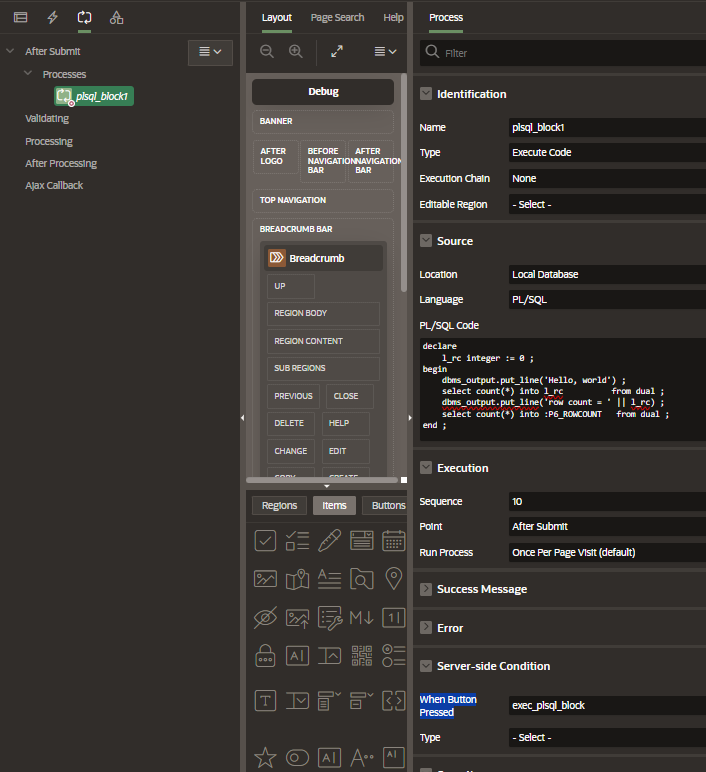This screenshot has width=706, height=772.
Task: Zoom in the layout view
Action: click(x=295, y=52)
